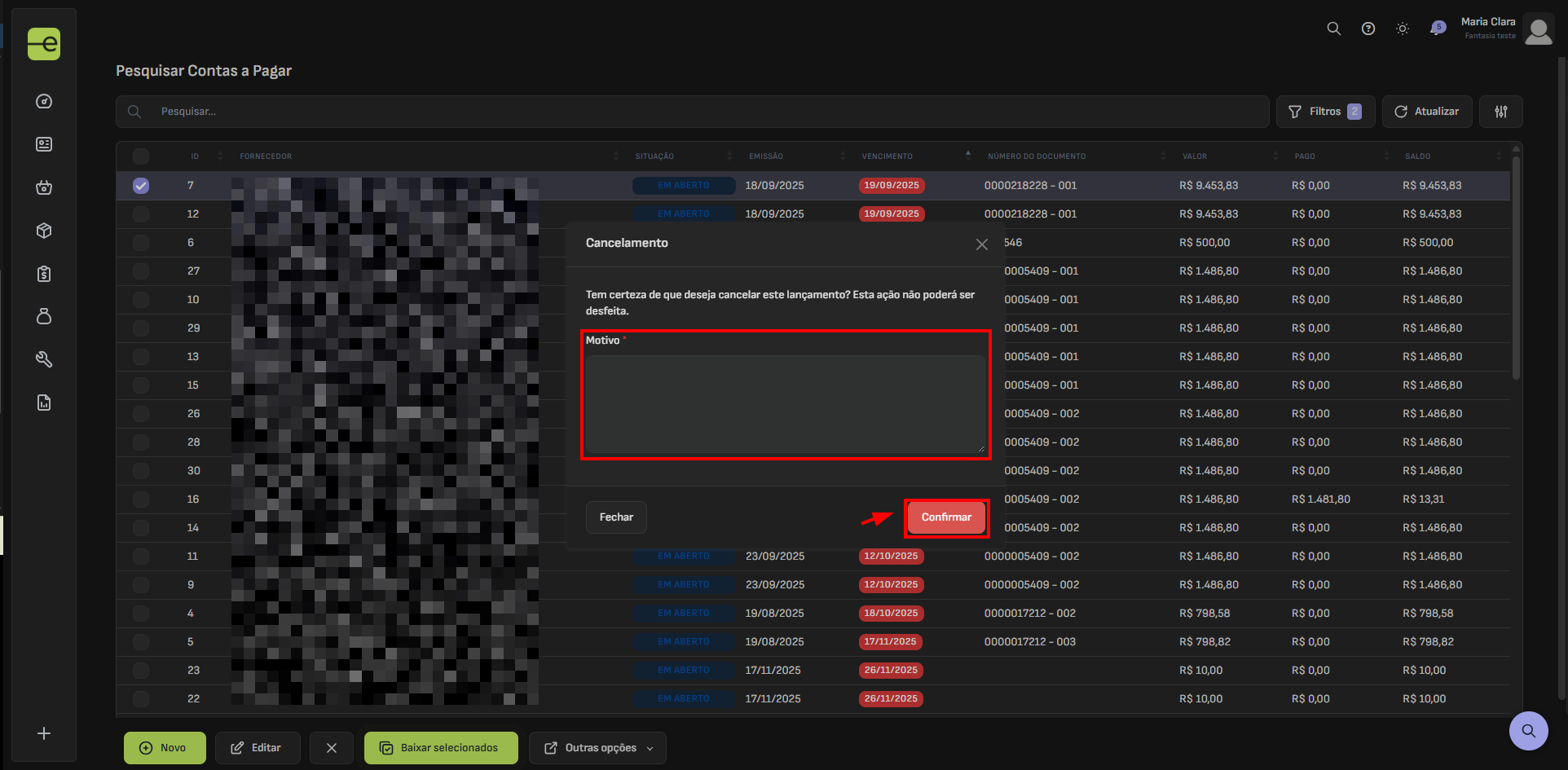Viewport: 1568px width, 770px height.
Task: Sort by the Emissão column header
Action: click(766, 156)
